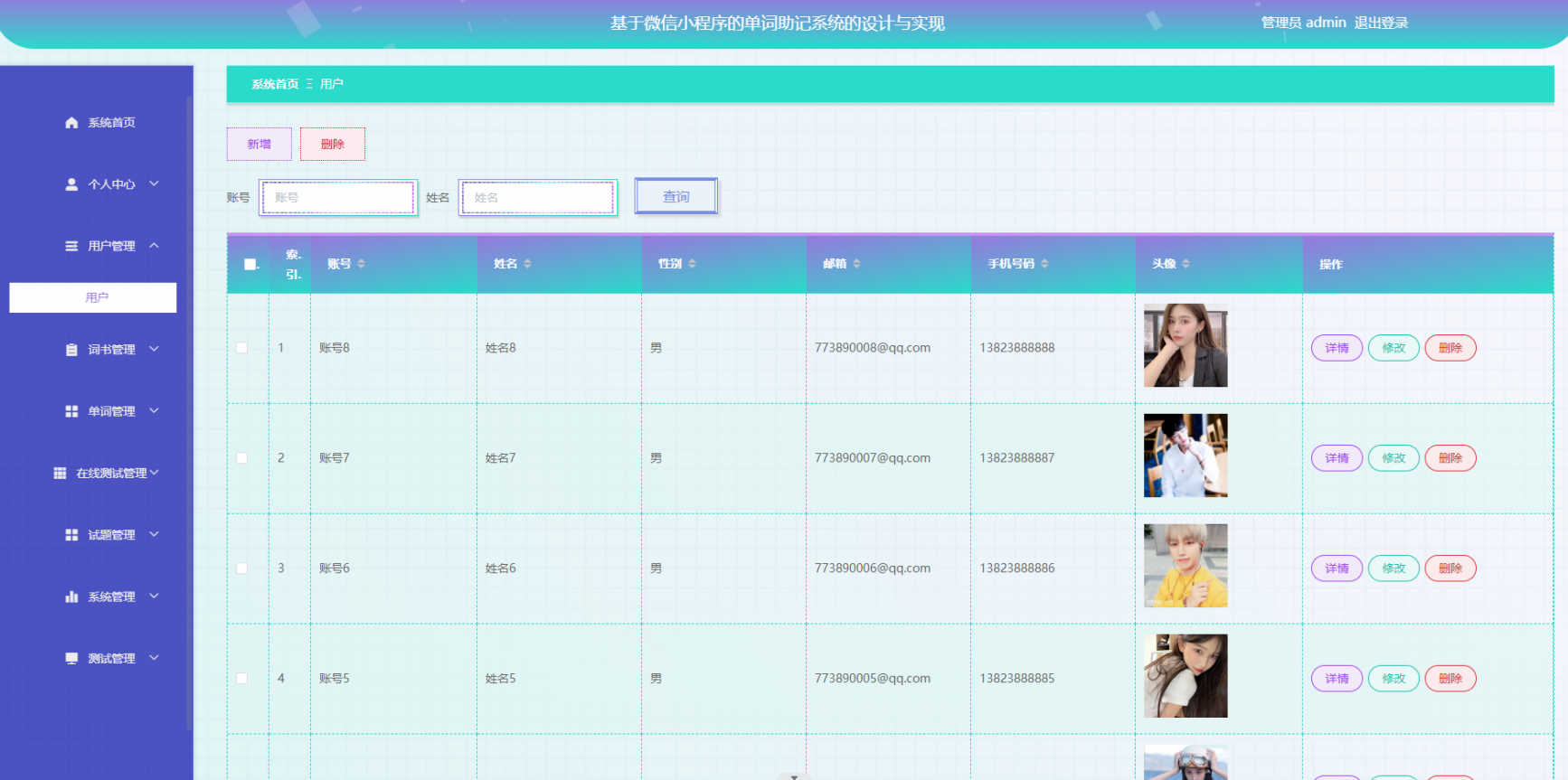Click 退出登录 in the header
Screen dimensions: 1568x780
click(x=1381, y=23)
